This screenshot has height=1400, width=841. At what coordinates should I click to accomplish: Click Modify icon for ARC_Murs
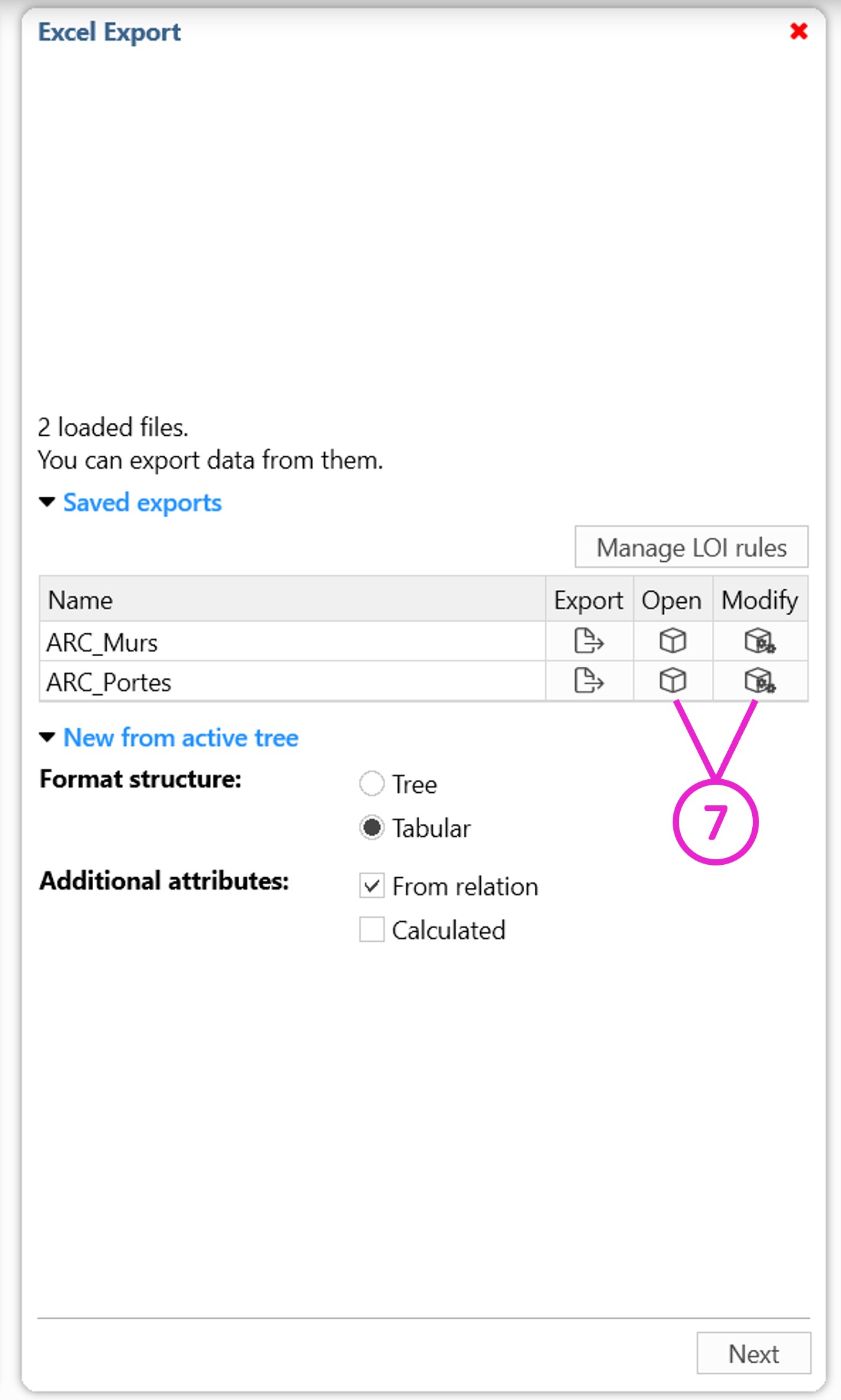pos(760,641)
